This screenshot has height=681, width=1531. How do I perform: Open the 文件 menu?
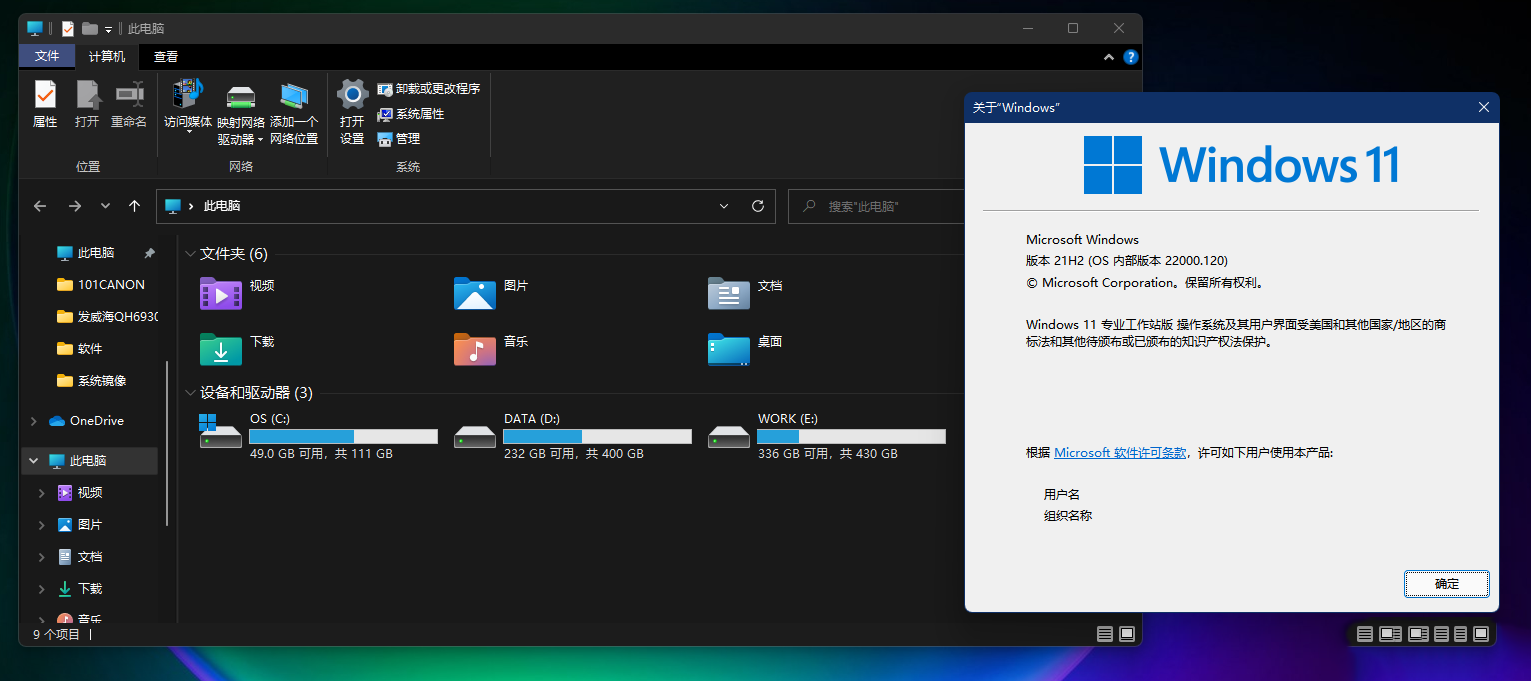(46, 57)
